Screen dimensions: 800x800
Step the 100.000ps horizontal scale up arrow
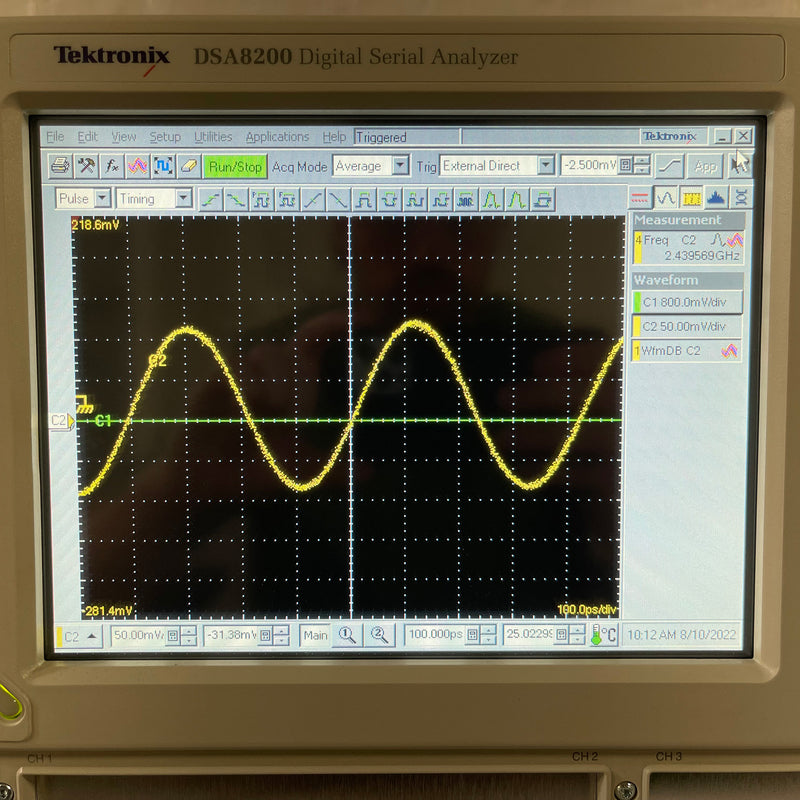click(488, 630)
